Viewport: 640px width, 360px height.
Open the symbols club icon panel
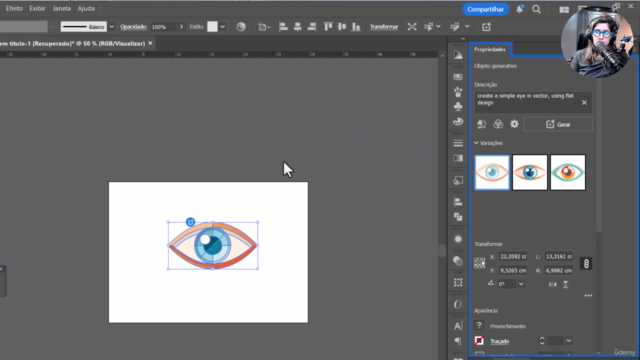click(x=458, y=107)
